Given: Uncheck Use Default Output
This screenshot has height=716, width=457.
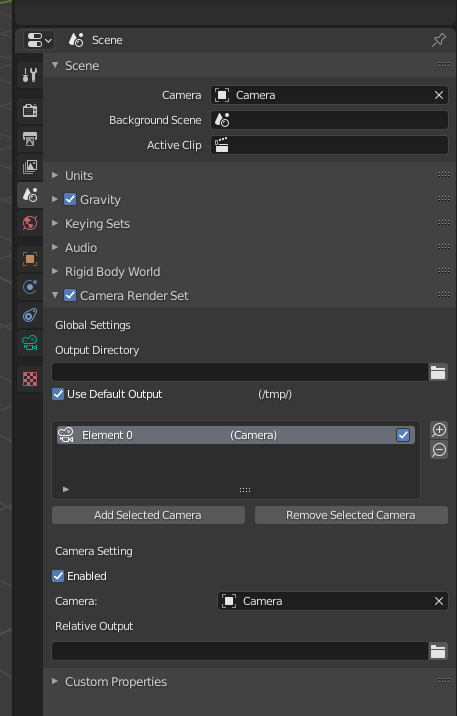Looking at the screenshot, I should pyautogui.click(x=58, y=394).
